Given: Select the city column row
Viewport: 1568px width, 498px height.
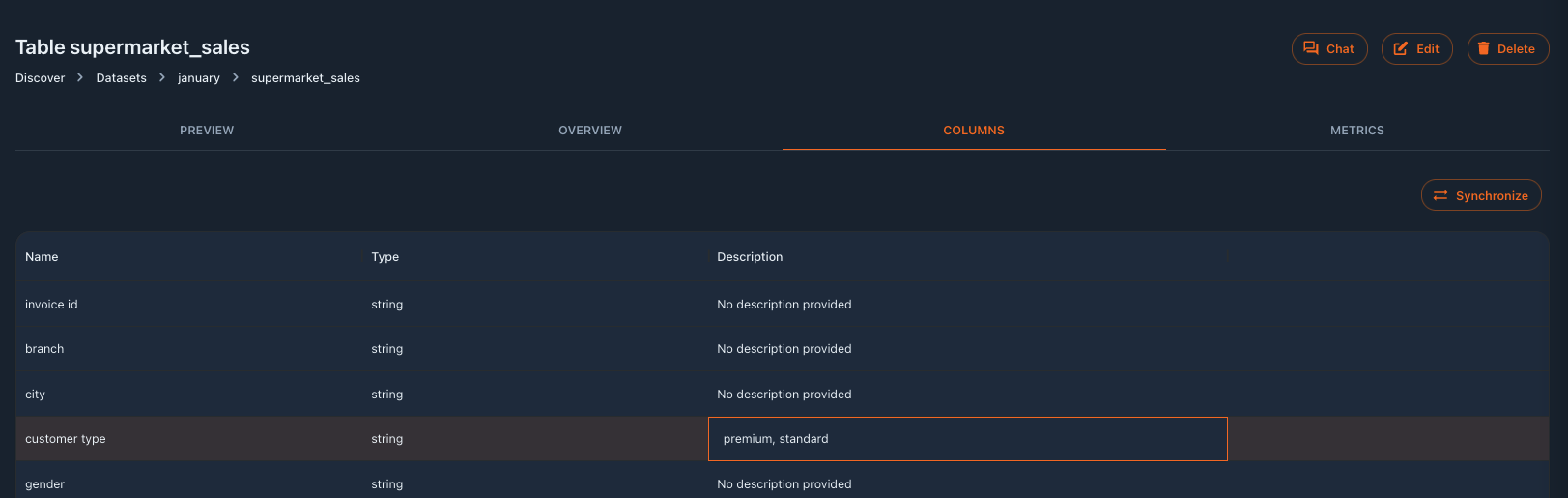Looking at the screenshot, I should click(782, 395).
